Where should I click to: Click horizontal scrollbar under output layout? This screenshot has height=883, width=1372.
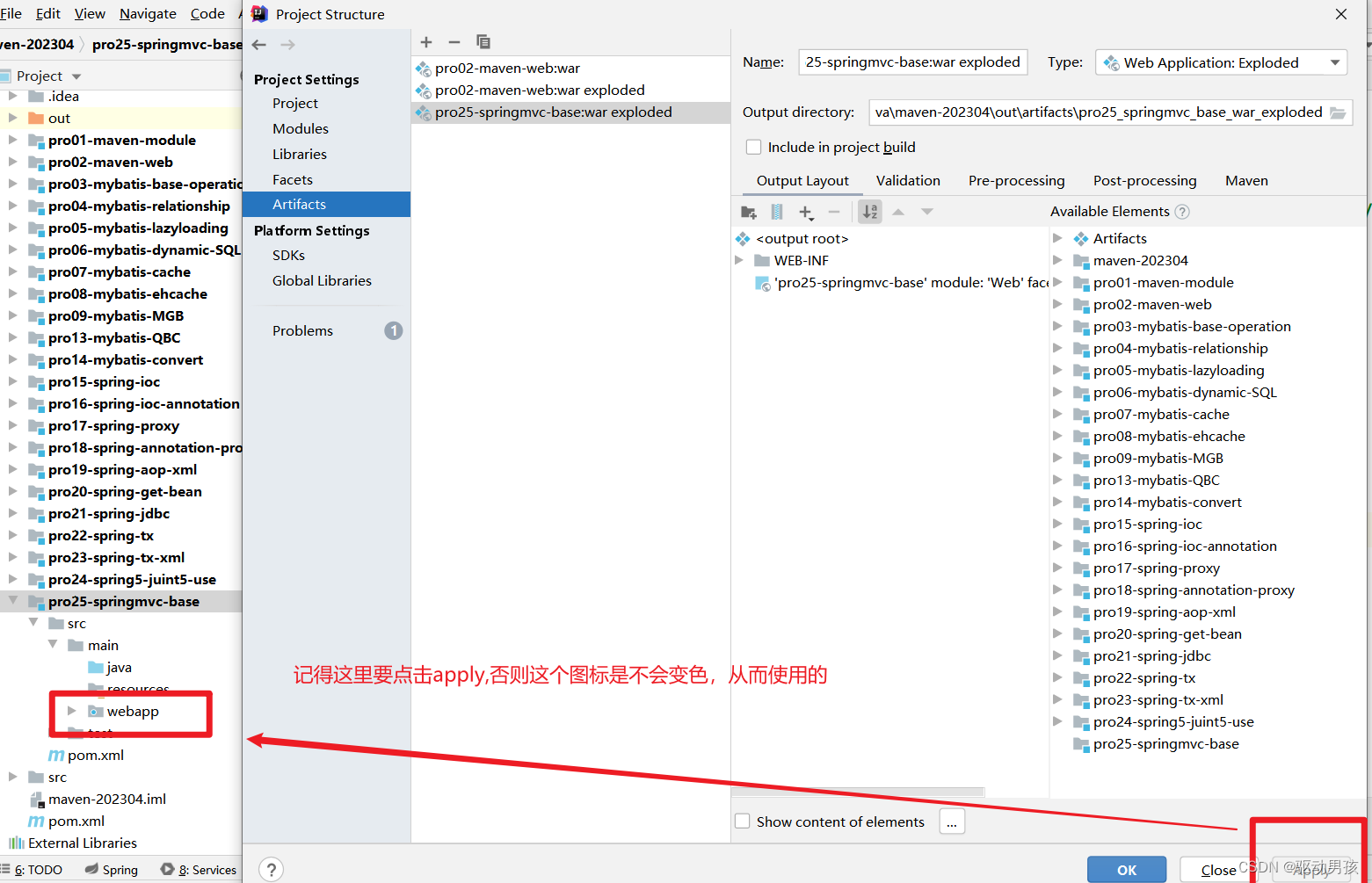pos(859,792)
